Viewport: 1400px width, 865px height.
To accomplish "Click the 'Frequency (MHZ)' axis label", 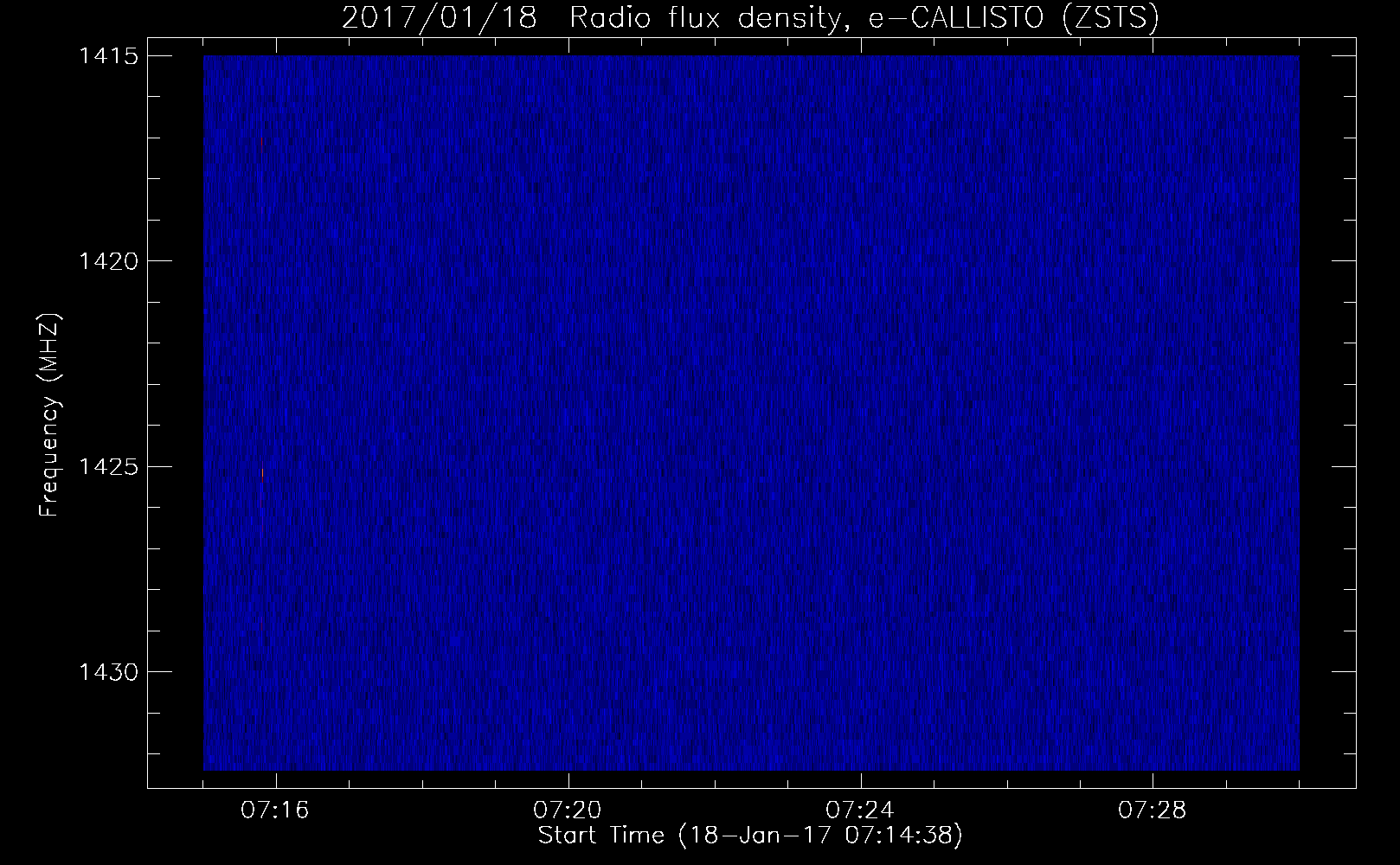I will [49, 414].
